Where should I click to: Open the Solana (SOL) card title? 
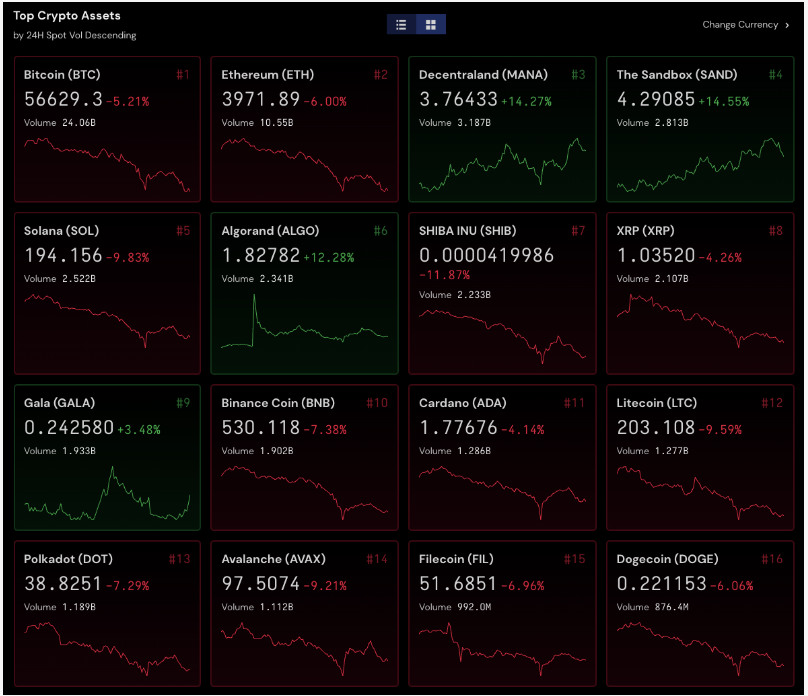[x=61, y=231]
